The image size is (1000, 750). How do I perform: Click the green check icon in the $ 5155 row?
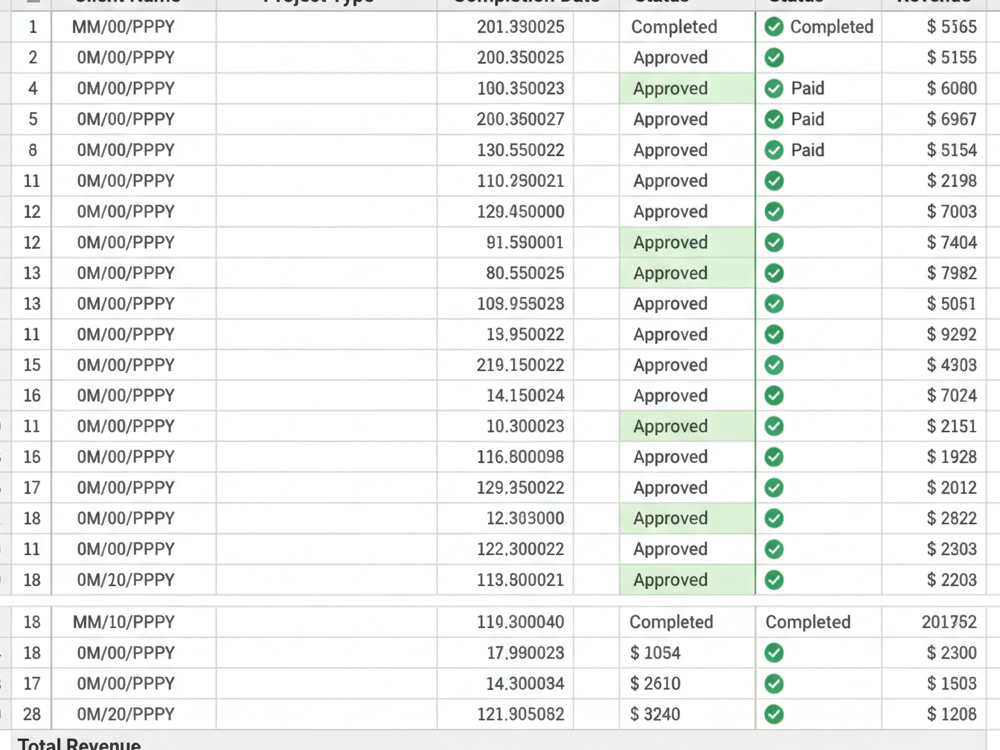click(774, 57)
